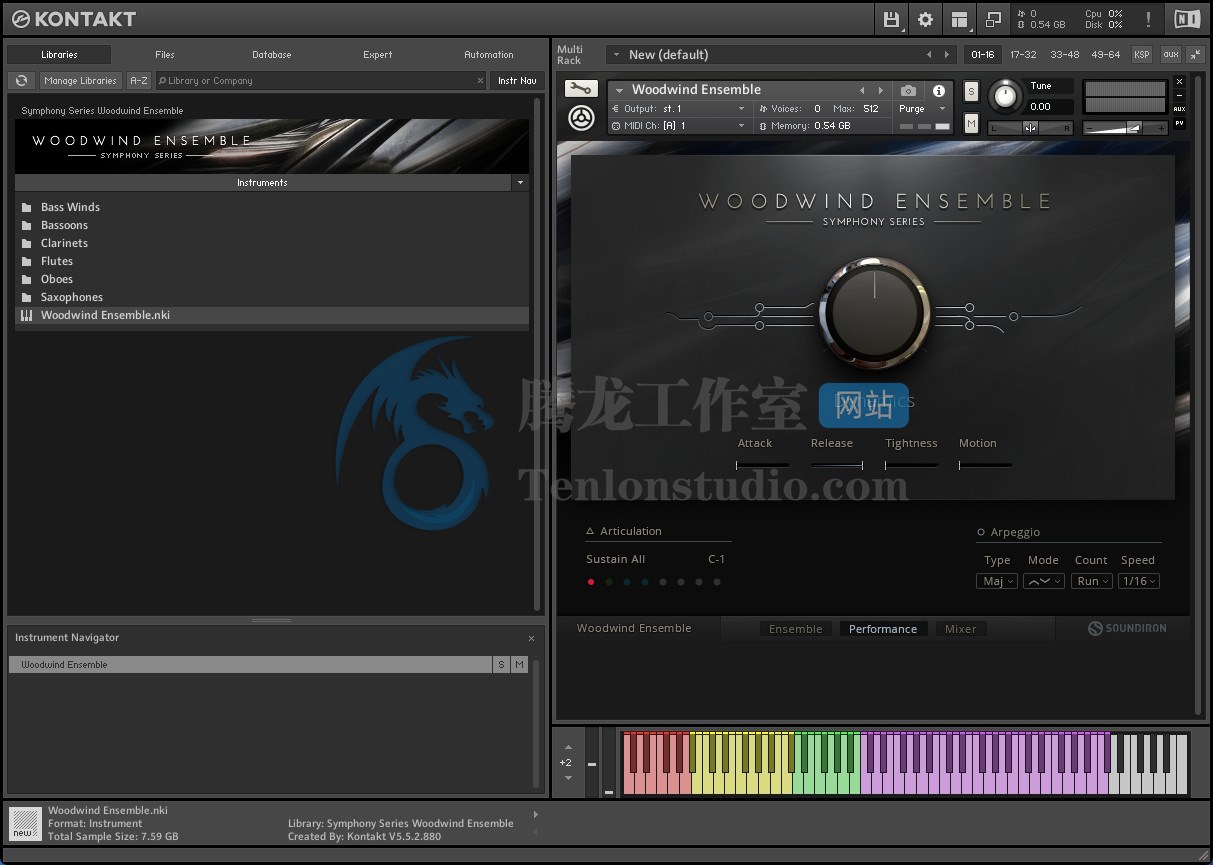Load next multi with the right arrow
This screenshot has height=865, width=1213.
point(948,55)
